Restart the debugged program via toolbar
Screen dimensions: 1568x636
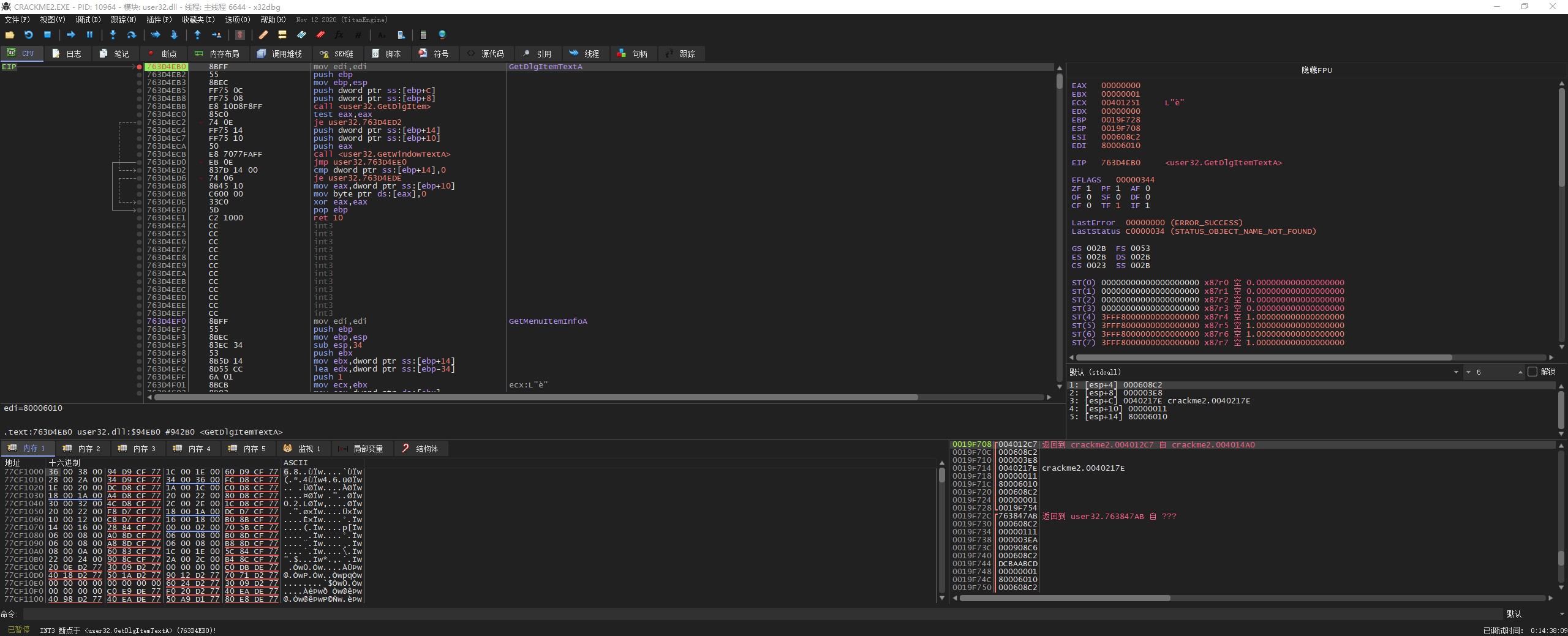(28, 35)
